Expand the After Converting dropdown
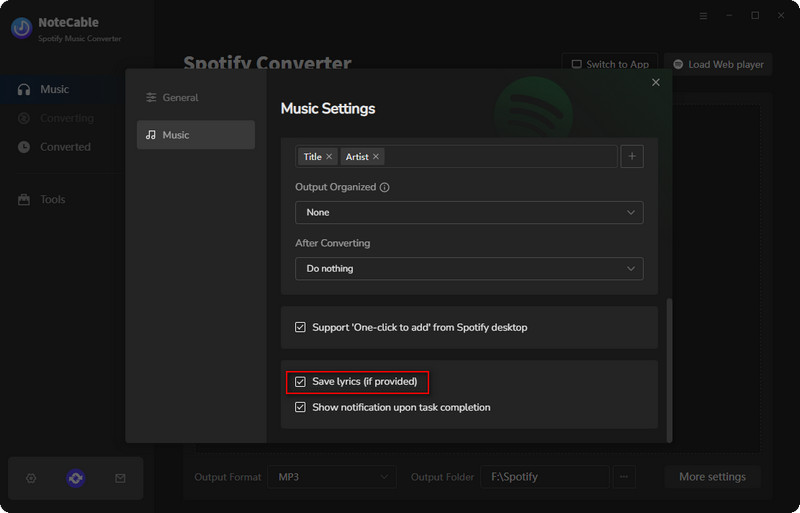The width and height of the screenshot is (800, 513). click(x=469, y=268)
